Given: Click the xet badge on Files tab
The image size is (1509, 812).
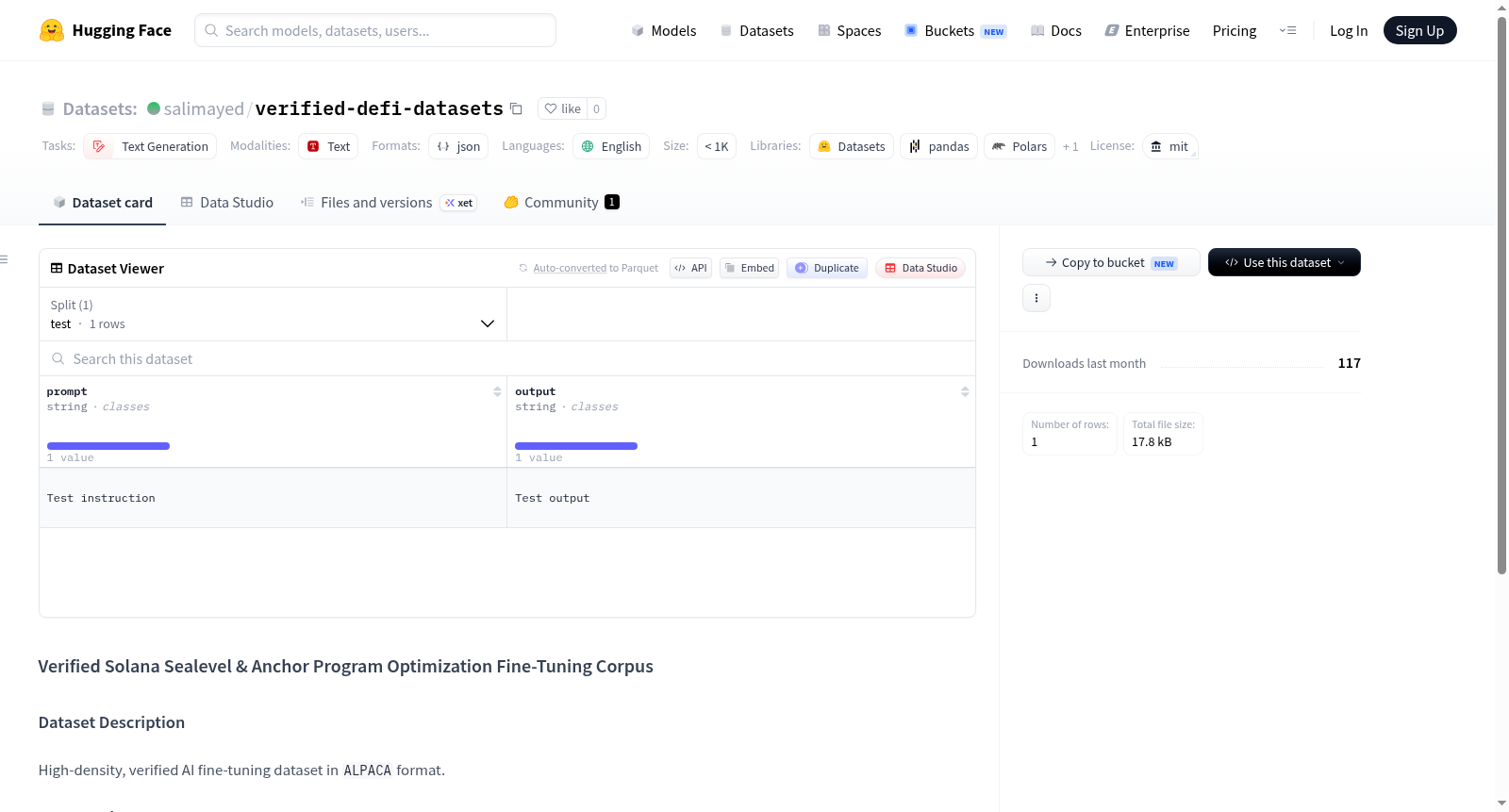Looking at the screenshot, I should click(459, 203).
